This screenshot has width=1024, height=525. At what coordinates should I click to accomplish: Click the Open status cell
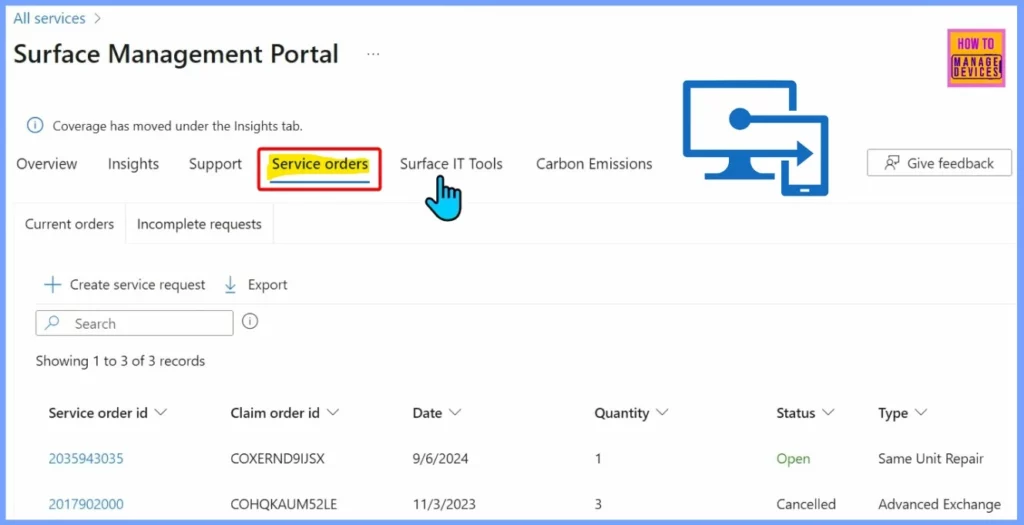793,458
